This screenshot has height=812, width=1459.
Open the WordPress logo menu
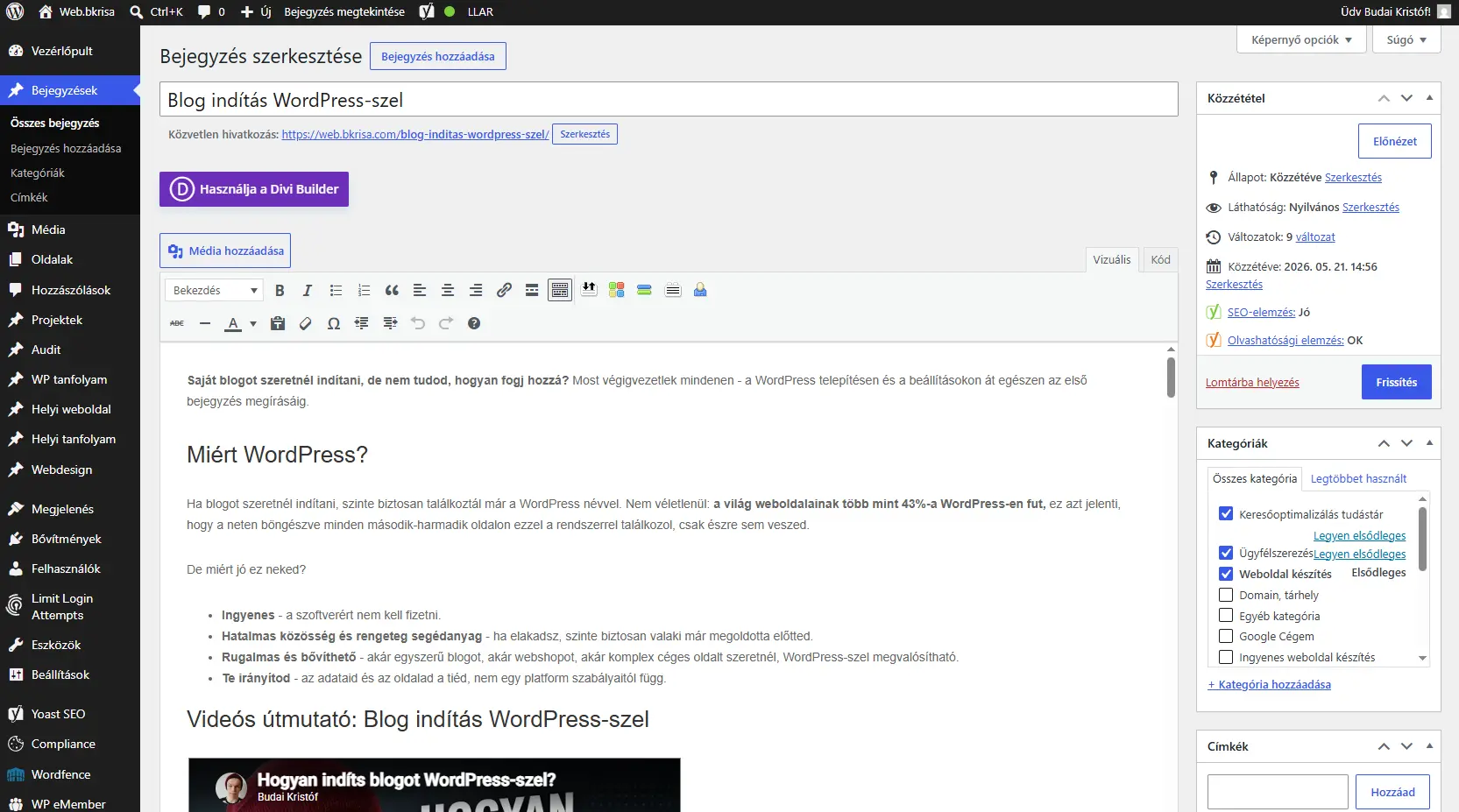coord(15,12)
